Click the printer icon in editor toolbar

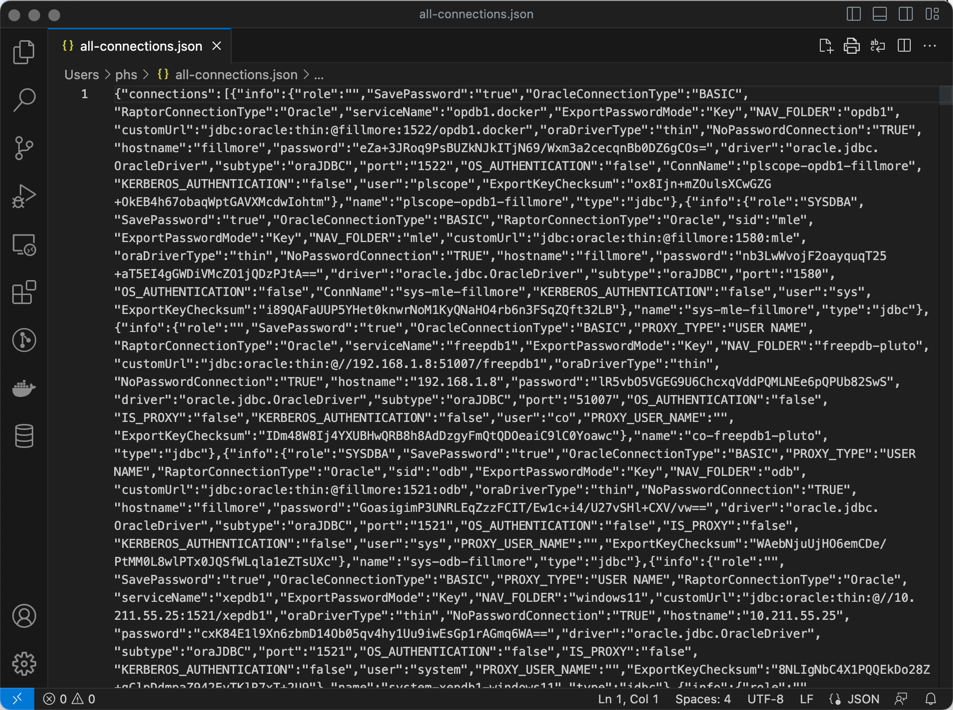(851, 46)
